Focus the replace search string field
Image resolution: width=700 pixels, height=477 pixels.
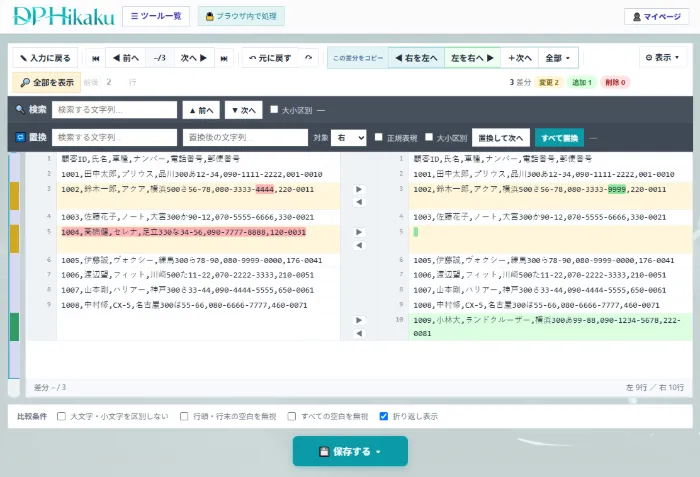pyautogui.click(x=114, y=137)
